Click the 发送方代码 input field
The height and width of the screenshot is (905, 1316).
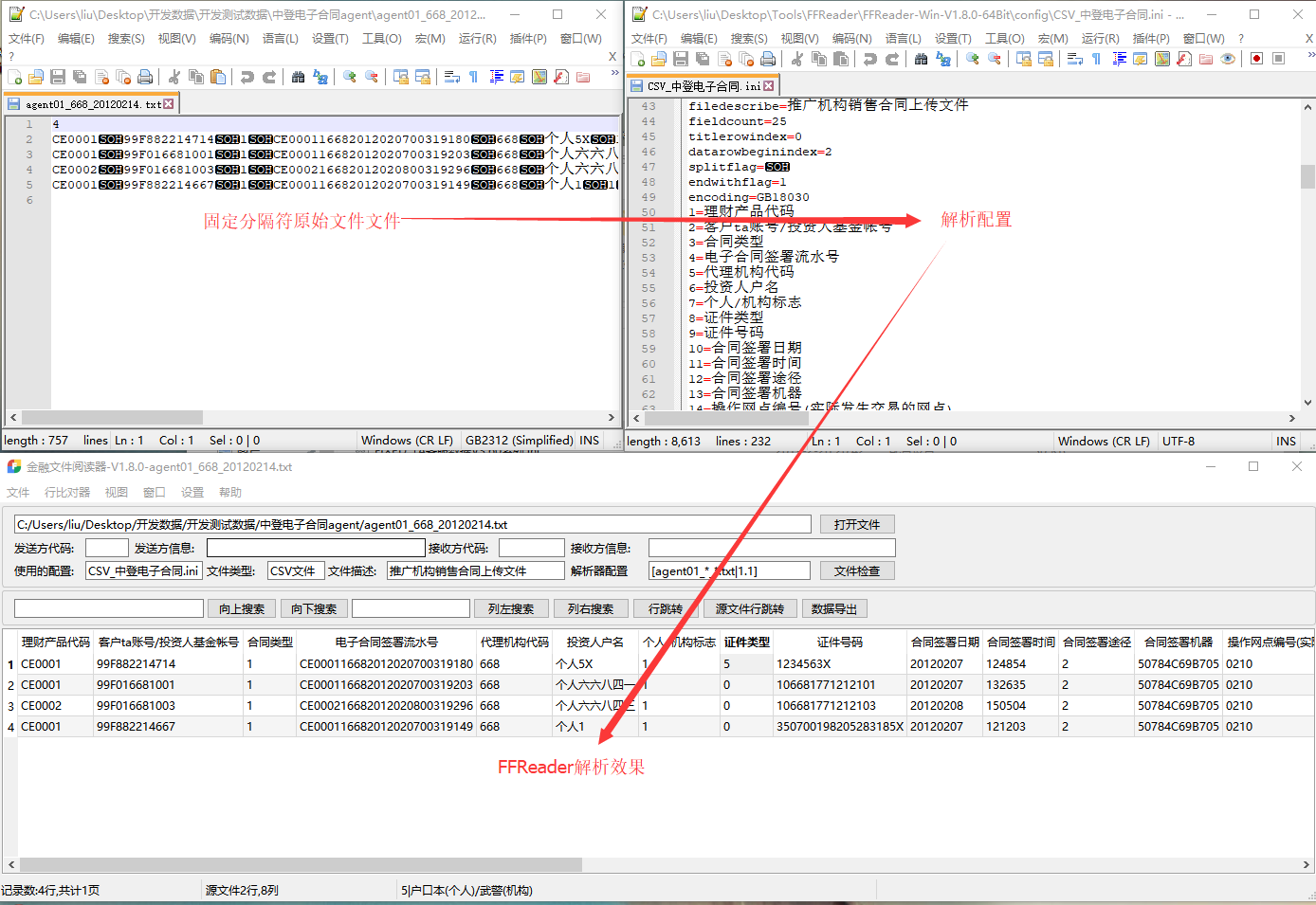(x=106, y=548)
